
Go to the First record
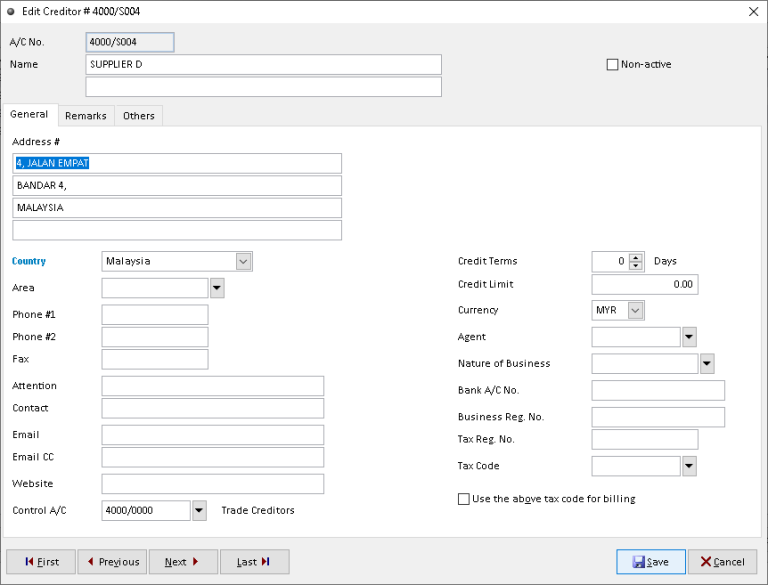[41, 561]
